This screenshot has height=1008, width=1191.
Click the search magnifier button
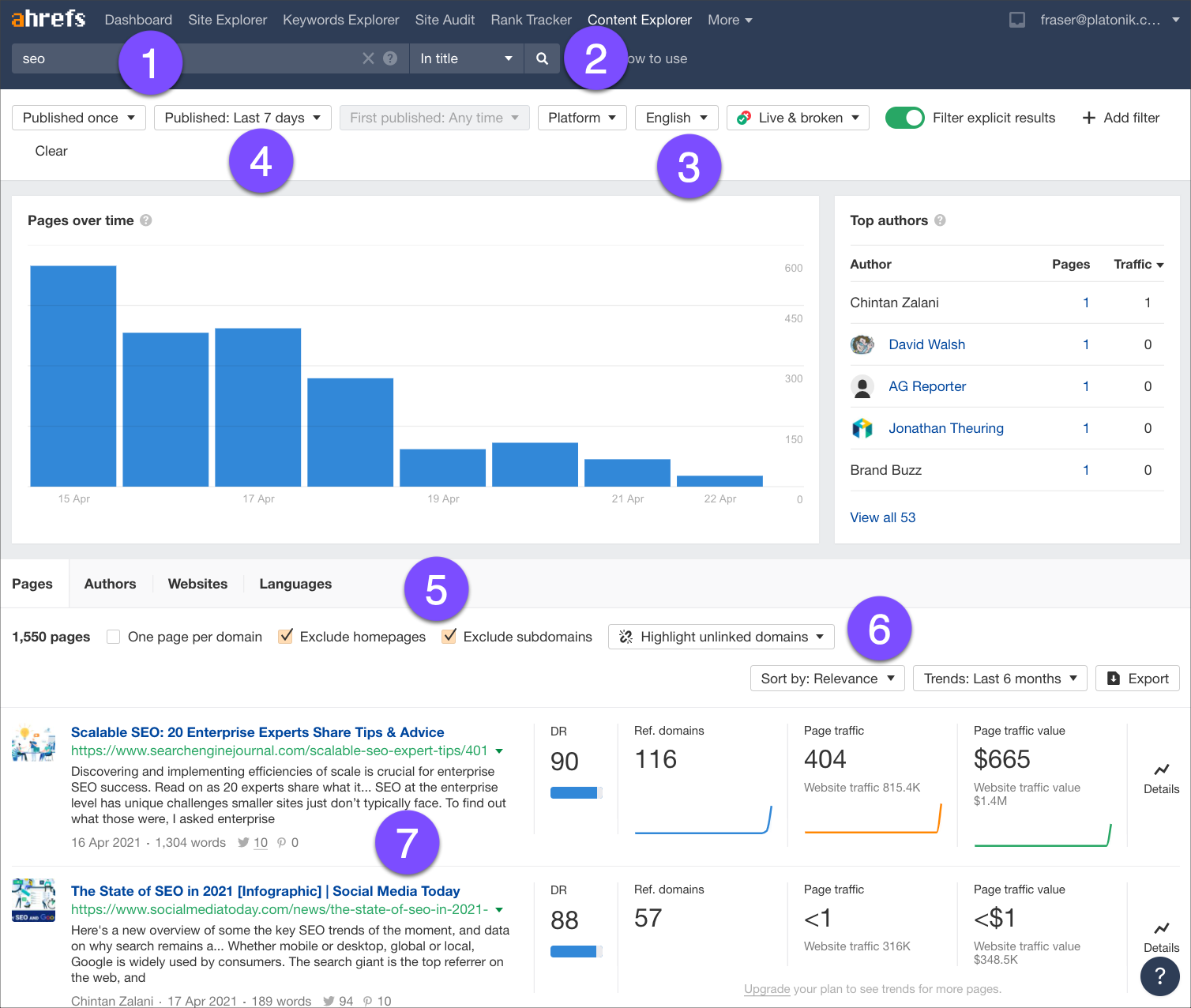[542, 58]
